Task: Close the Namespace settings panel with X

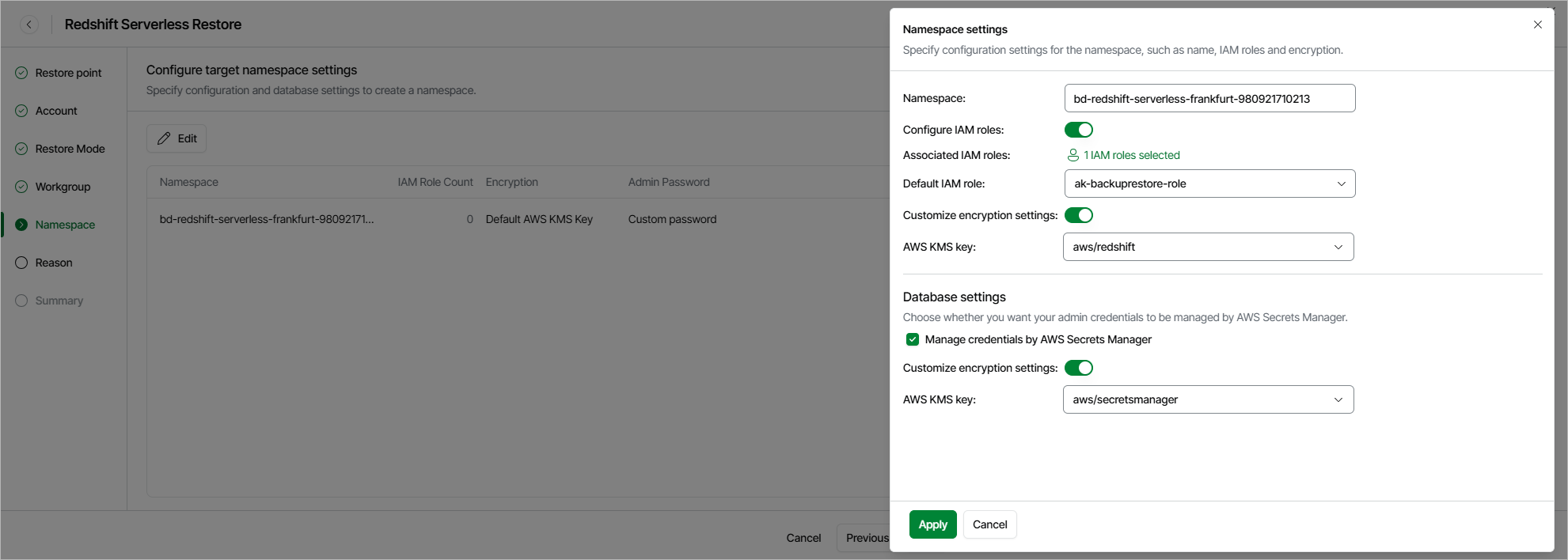Action: pyautogui.click(x=1537, y=25)
